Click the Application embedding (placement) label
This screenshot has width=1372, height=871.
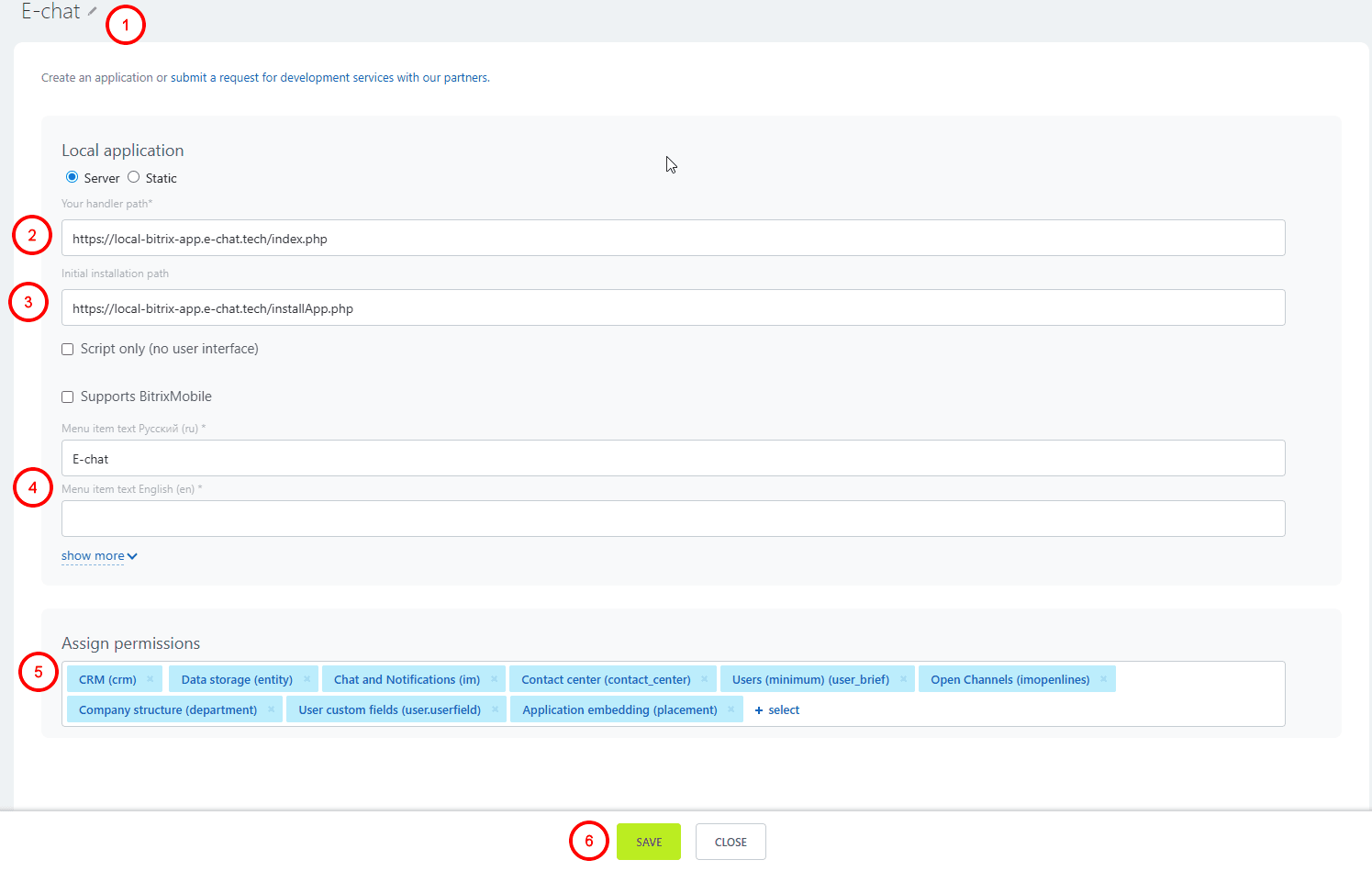click(x=619, y=710)
